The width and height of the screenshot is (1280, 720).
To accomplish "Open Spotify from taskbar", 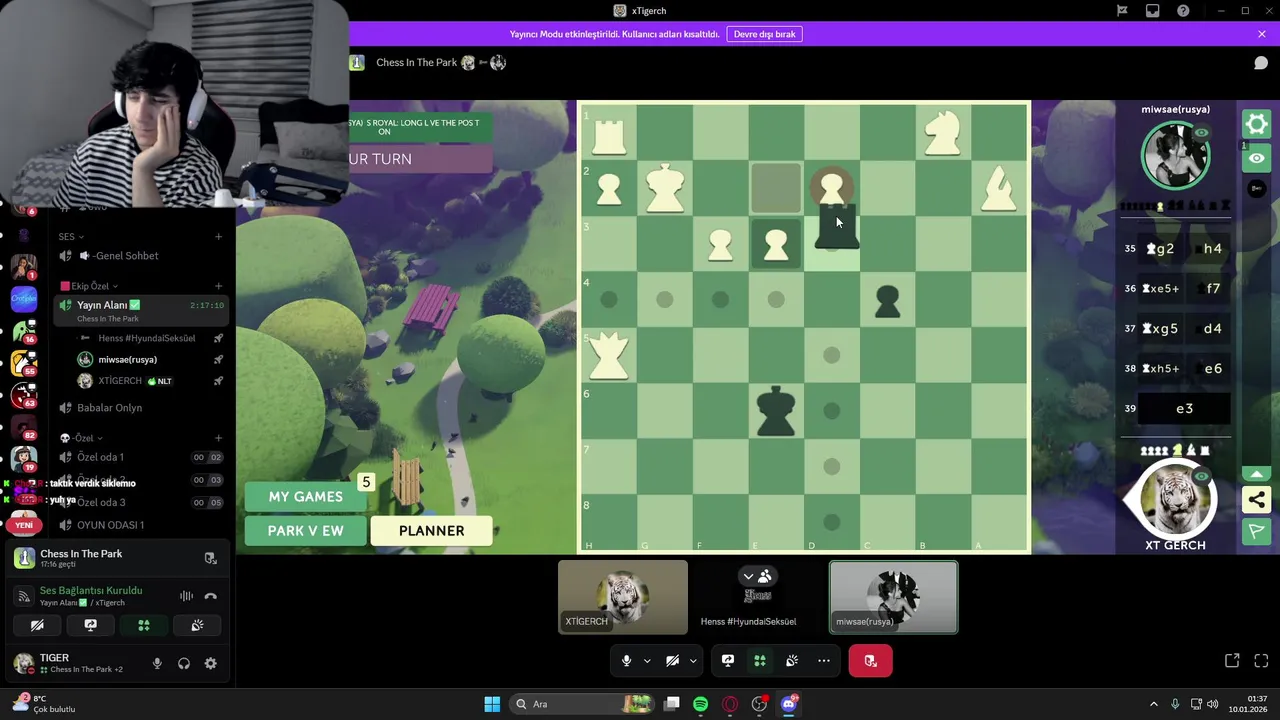I will pyautogui.click(x=700, y=704).
